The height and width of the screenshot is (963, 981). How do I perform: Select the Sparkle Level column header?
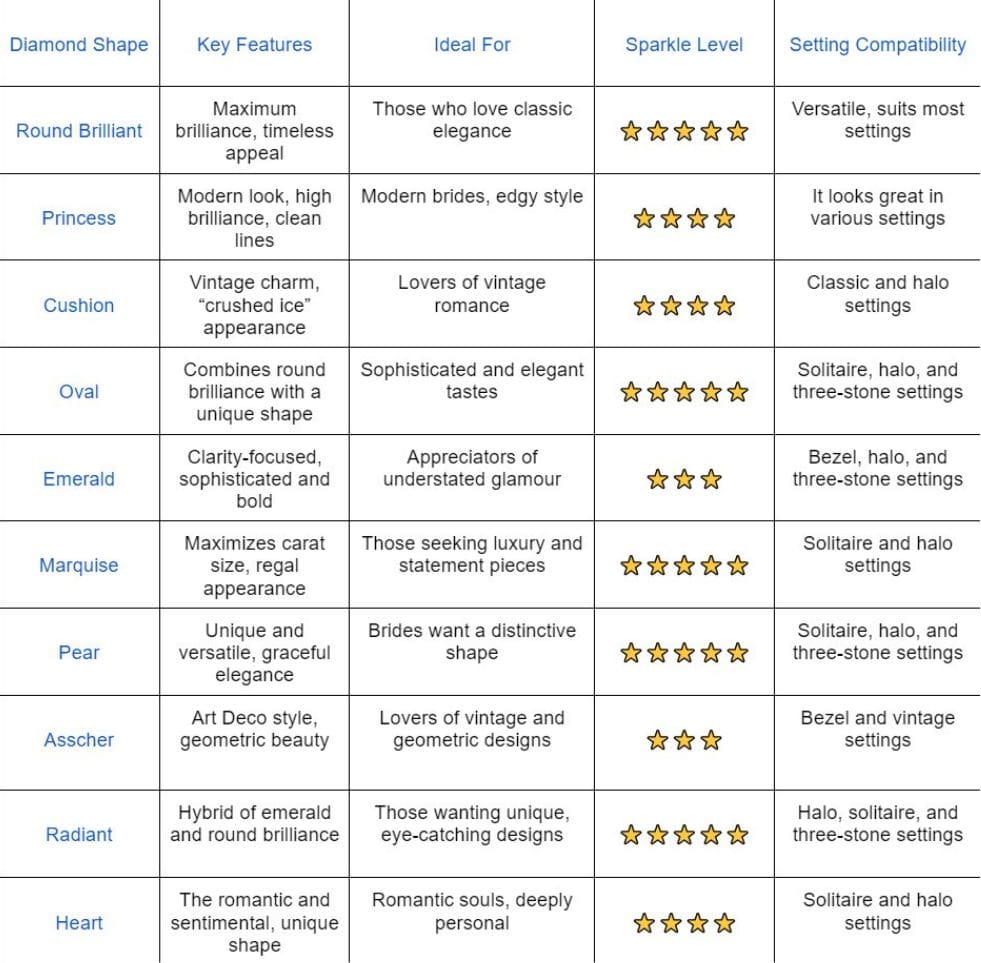click(x=684, y=44)
